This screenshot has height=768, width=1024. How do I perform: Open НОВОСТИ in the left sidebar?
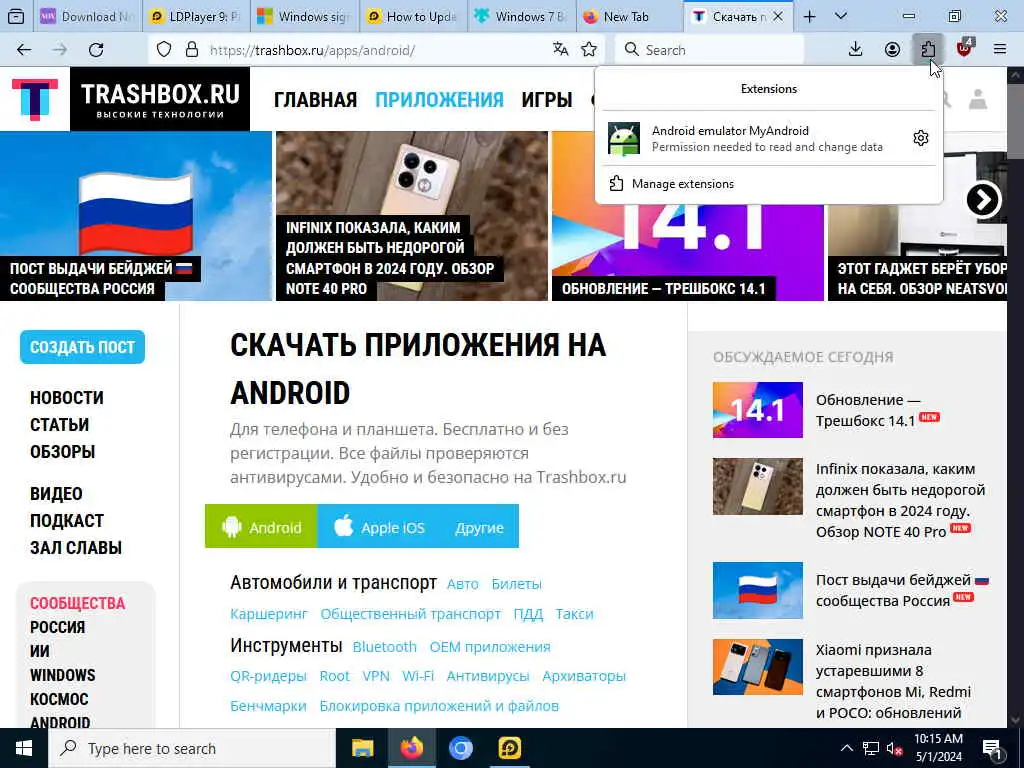(x=67, y=398)
